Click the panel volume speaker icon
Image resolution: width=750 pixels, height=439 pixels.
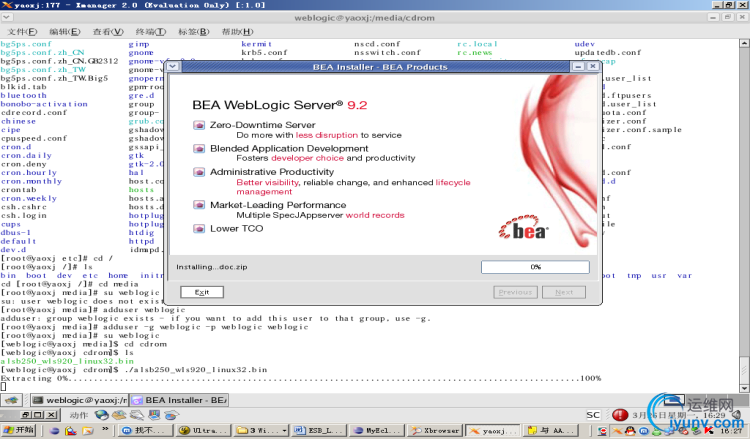(x=738, y=415)
